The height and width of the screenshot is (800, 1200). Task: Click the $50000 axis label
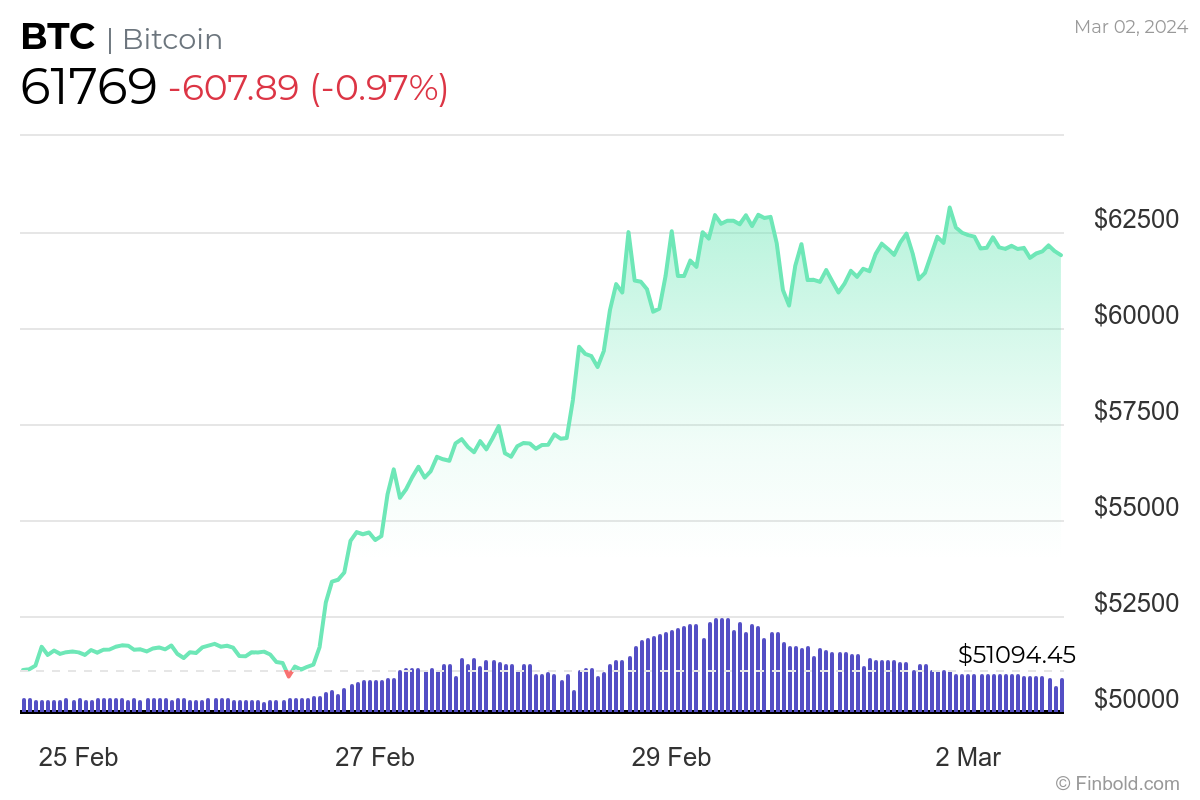pyautogui.click(x=1135, y=698)
